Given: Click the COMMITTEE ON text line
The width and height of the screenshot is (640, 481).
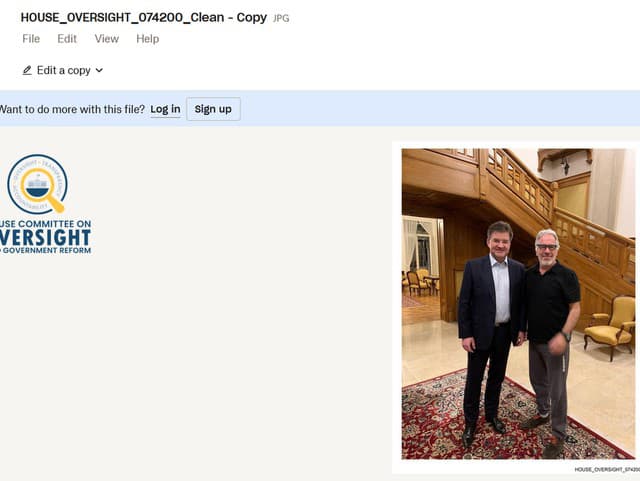Looking at the screenshot, I should coord(55,224).
